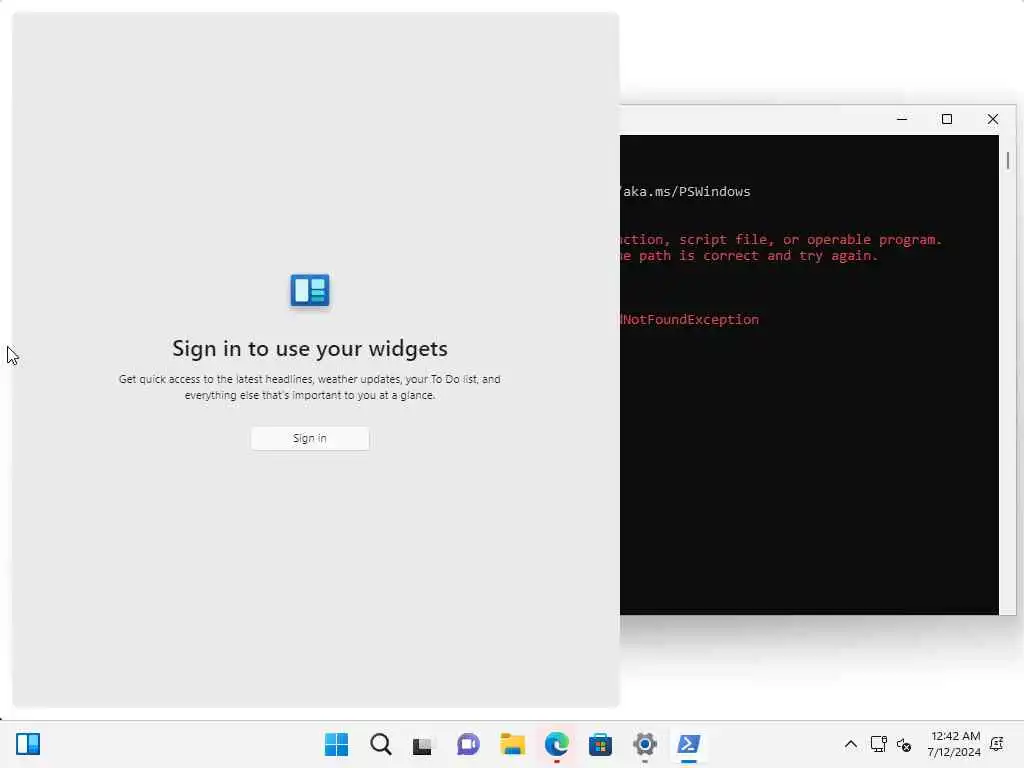Click the aka.ms/PSWindows text in PowerShell
This screenshot has width=1024, height=768.
(686, 191)
